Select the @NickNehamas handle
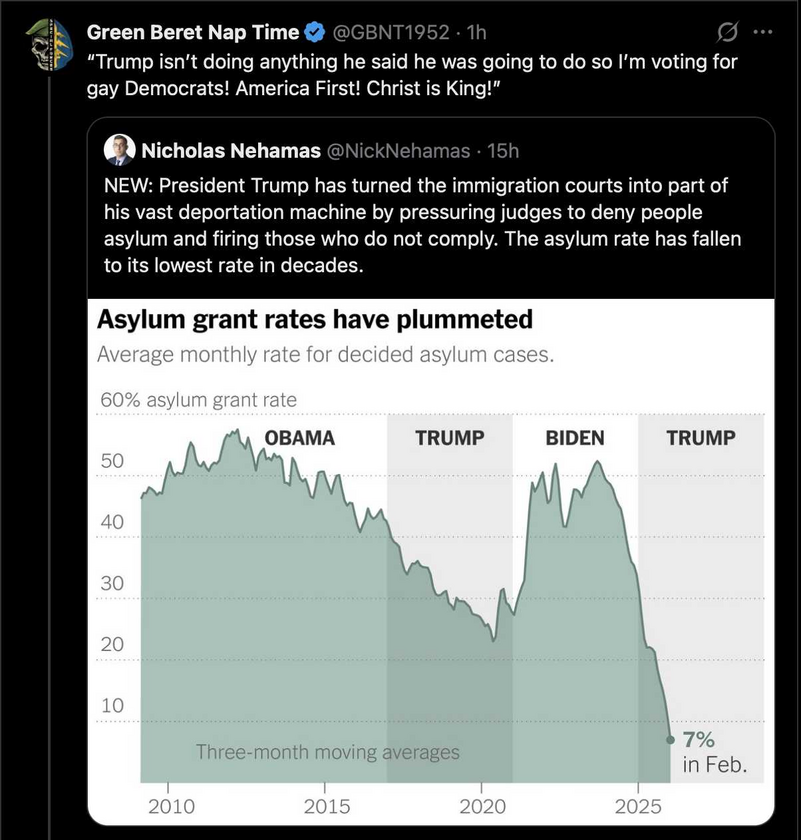 point(398,151)
